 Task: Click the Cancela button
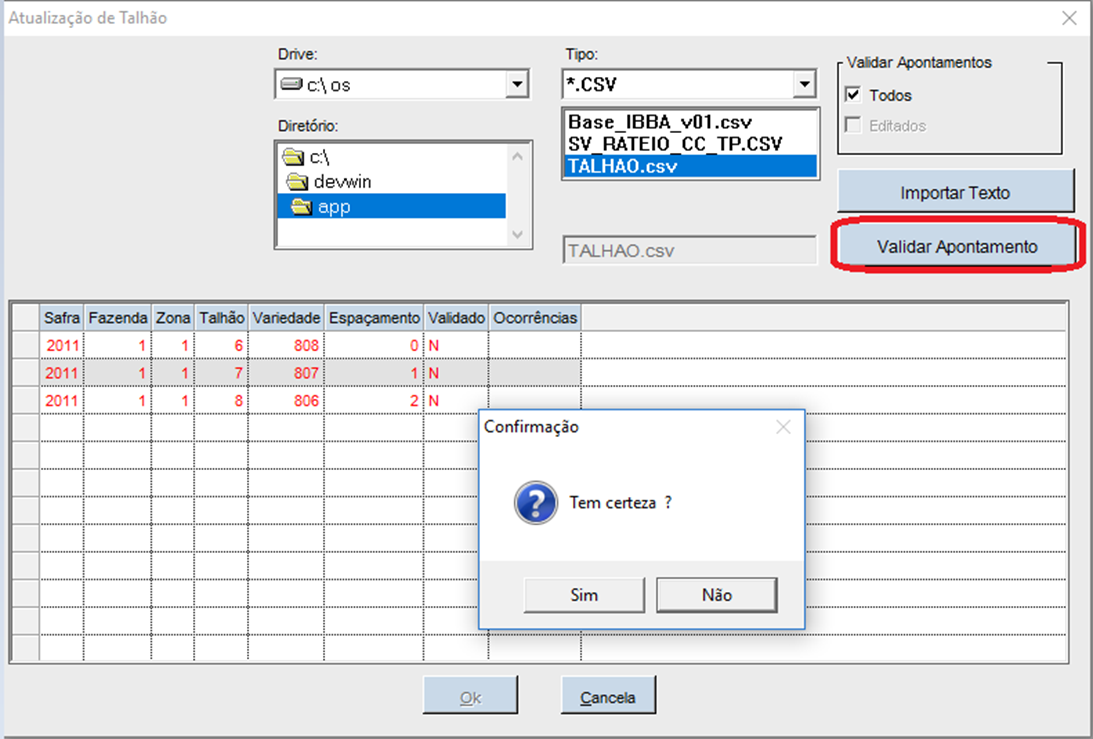pos(608,697)
